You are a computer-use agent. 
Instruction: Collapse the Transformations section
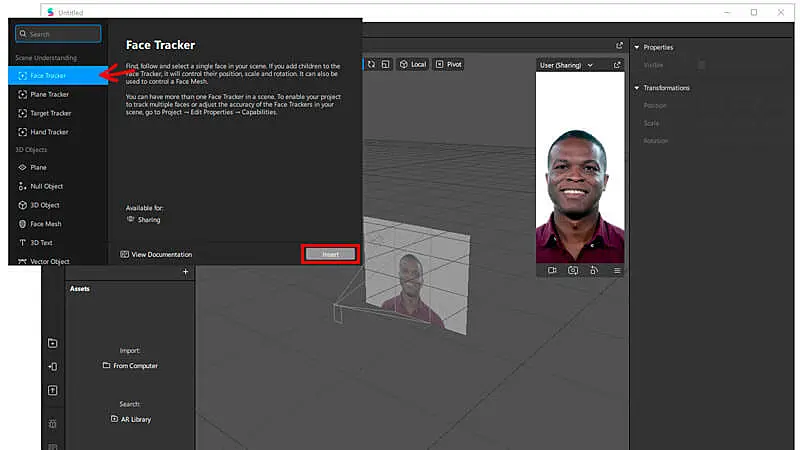coord(637,88)
